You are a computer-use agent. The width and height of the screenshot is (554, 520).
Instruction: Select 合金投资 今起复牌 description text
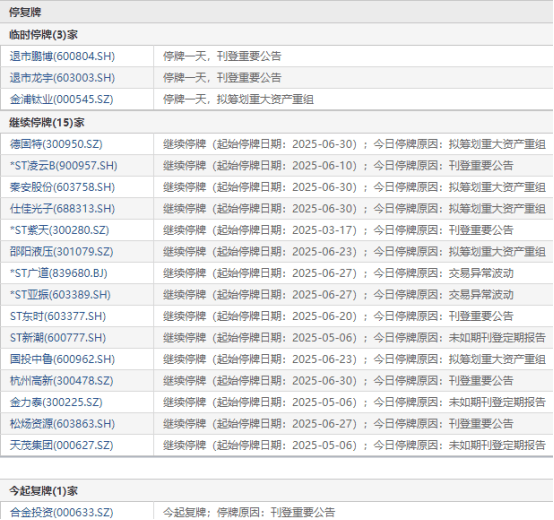[249, 513]
